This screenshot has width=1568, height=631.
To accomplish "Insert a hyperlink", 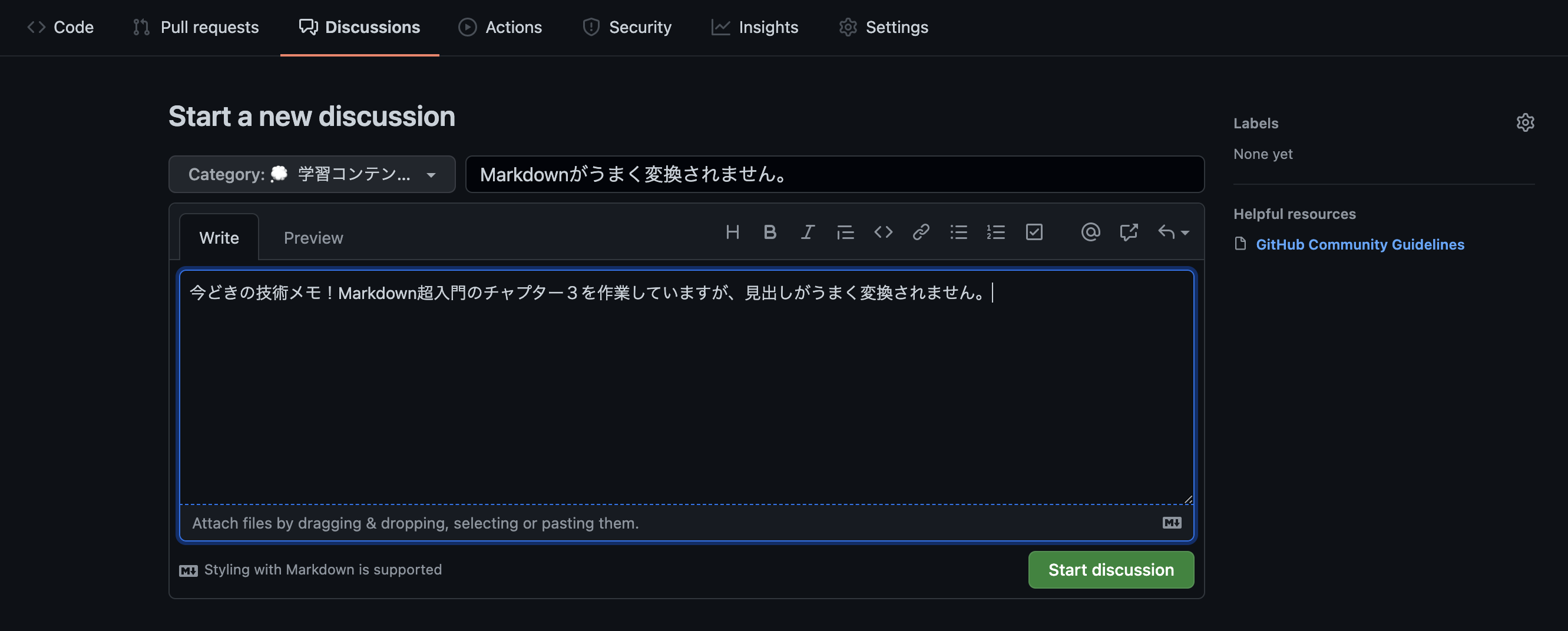I will [920, 233].
